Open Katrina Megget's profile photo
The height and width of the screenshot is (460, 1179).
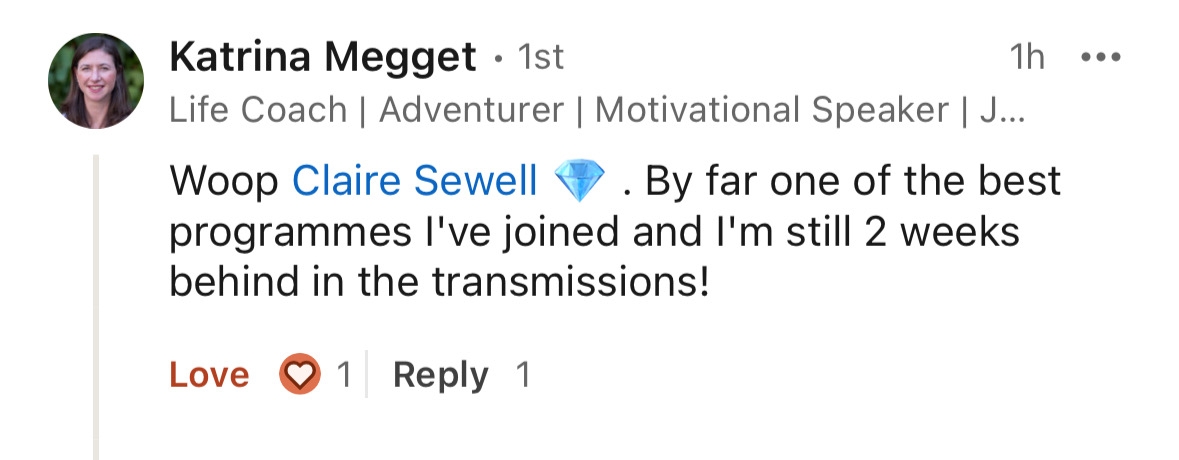(x=95, y=80)
